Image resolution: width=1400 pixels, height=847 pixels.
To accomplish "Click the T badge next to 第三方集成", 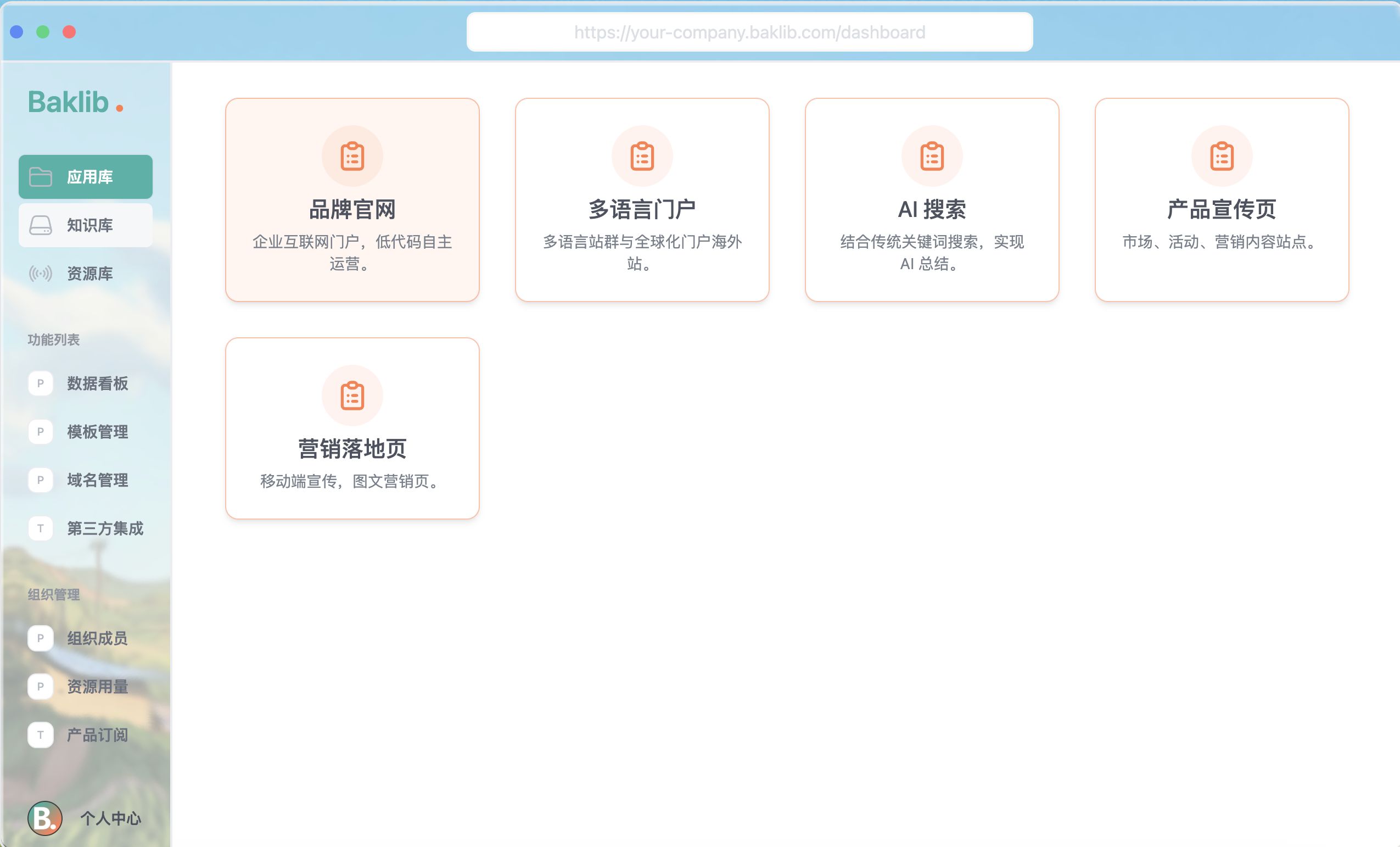I will 40,528.
